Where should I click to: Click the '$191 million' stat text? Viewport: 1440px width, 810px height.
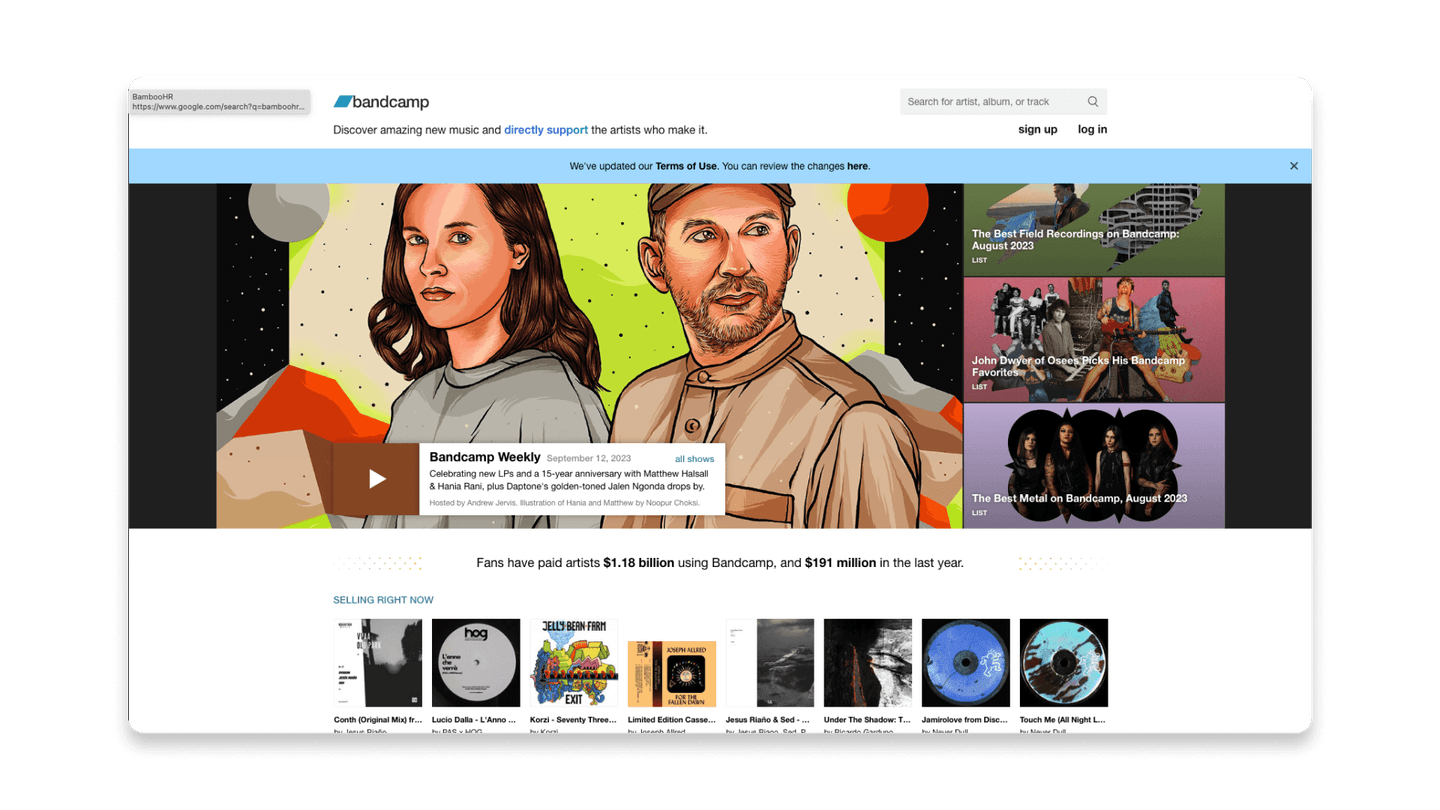840,563
